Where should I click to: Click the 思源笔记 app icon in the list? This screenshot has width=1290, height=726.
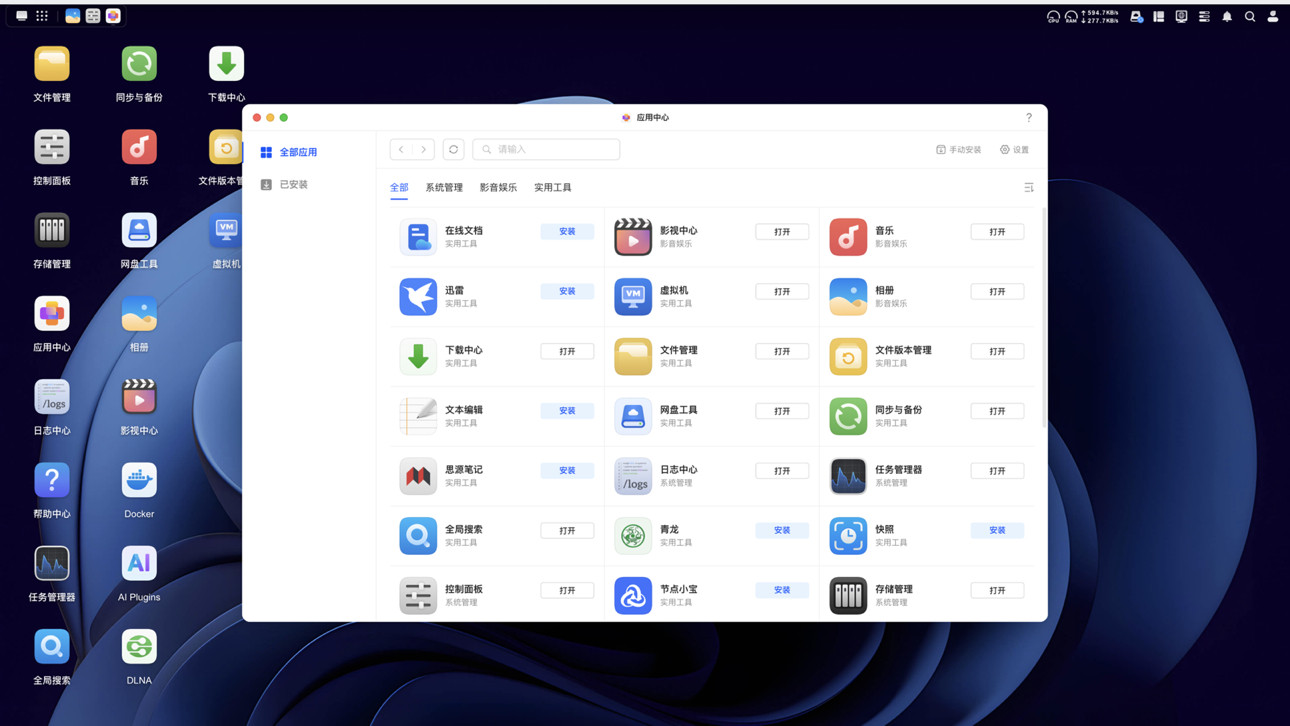click(418, 476)
